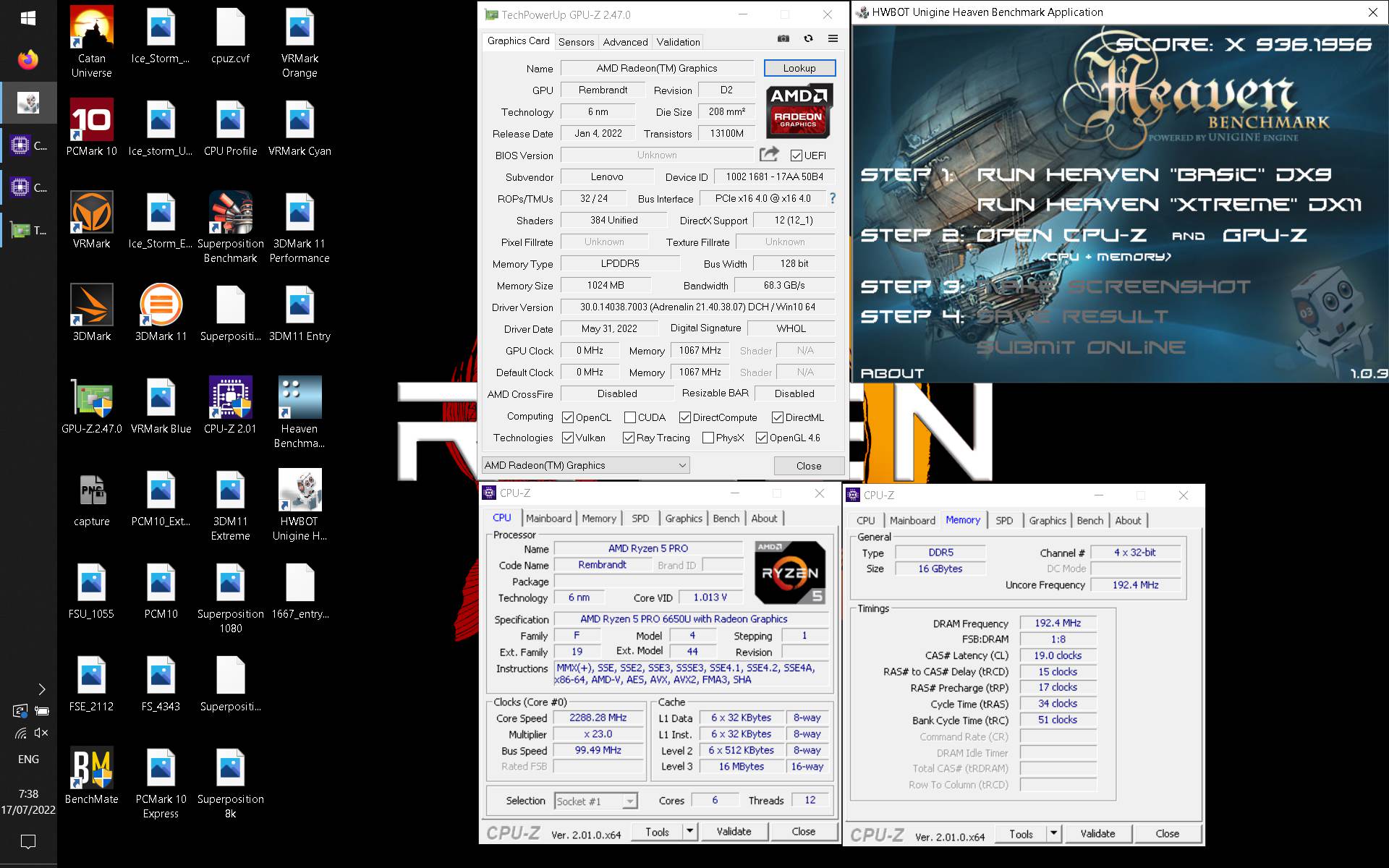Viewport: 1389px width, 868px height.
Task: Click the Wi-Fi network tray icon
Action: pos(20,733)
